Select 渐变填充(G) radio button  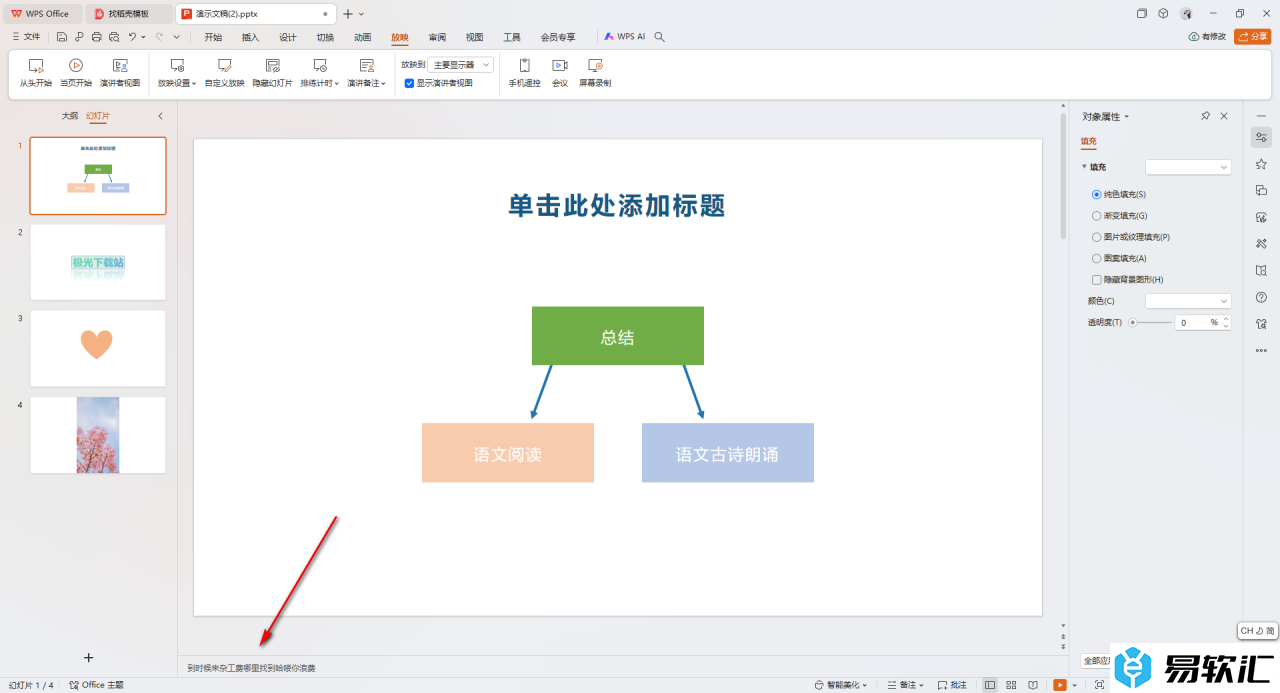click(1096, 215)
